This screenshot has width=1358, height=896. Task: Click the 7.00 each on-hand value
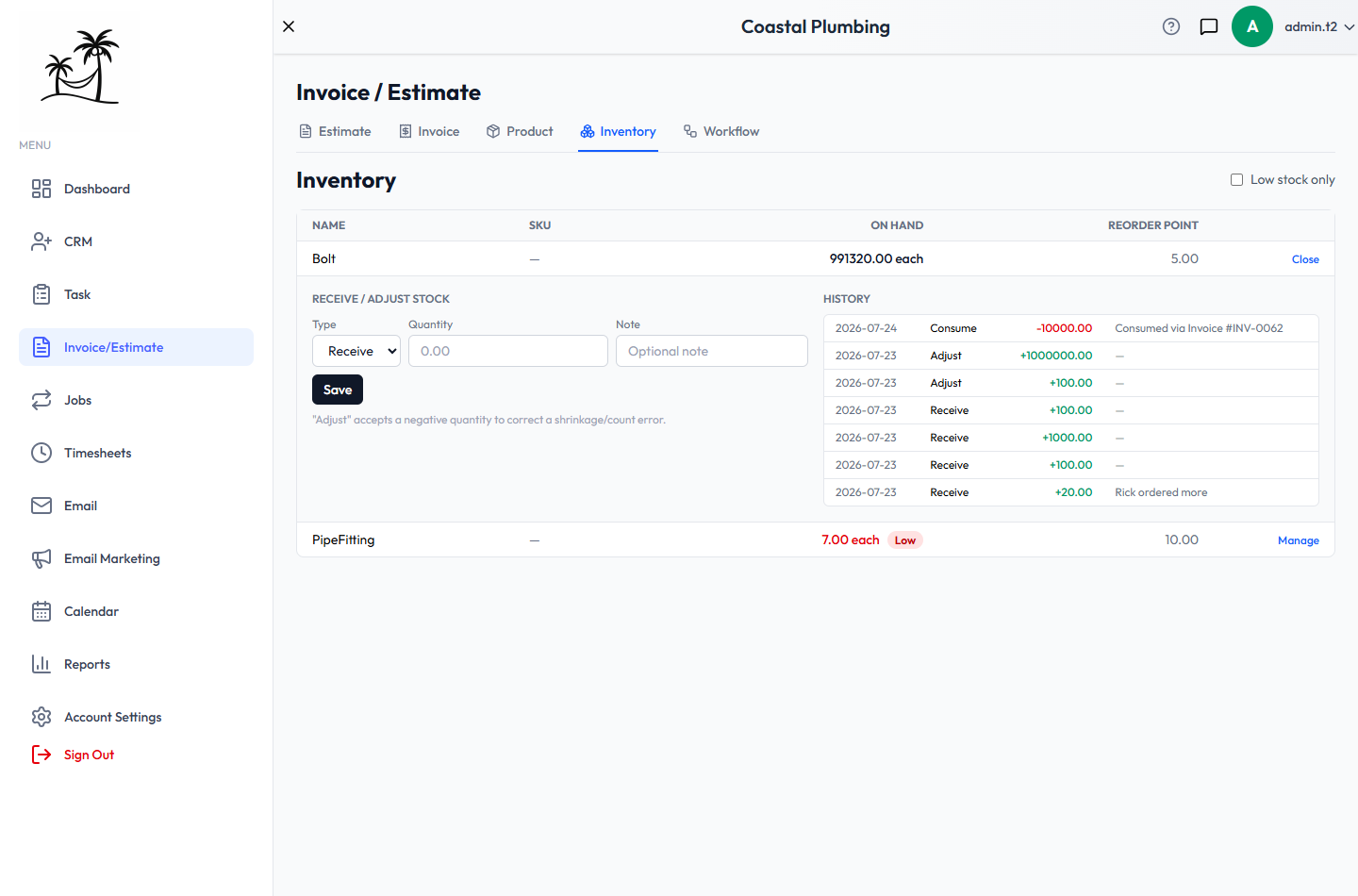pyautogui.click(x=851, y=539)
